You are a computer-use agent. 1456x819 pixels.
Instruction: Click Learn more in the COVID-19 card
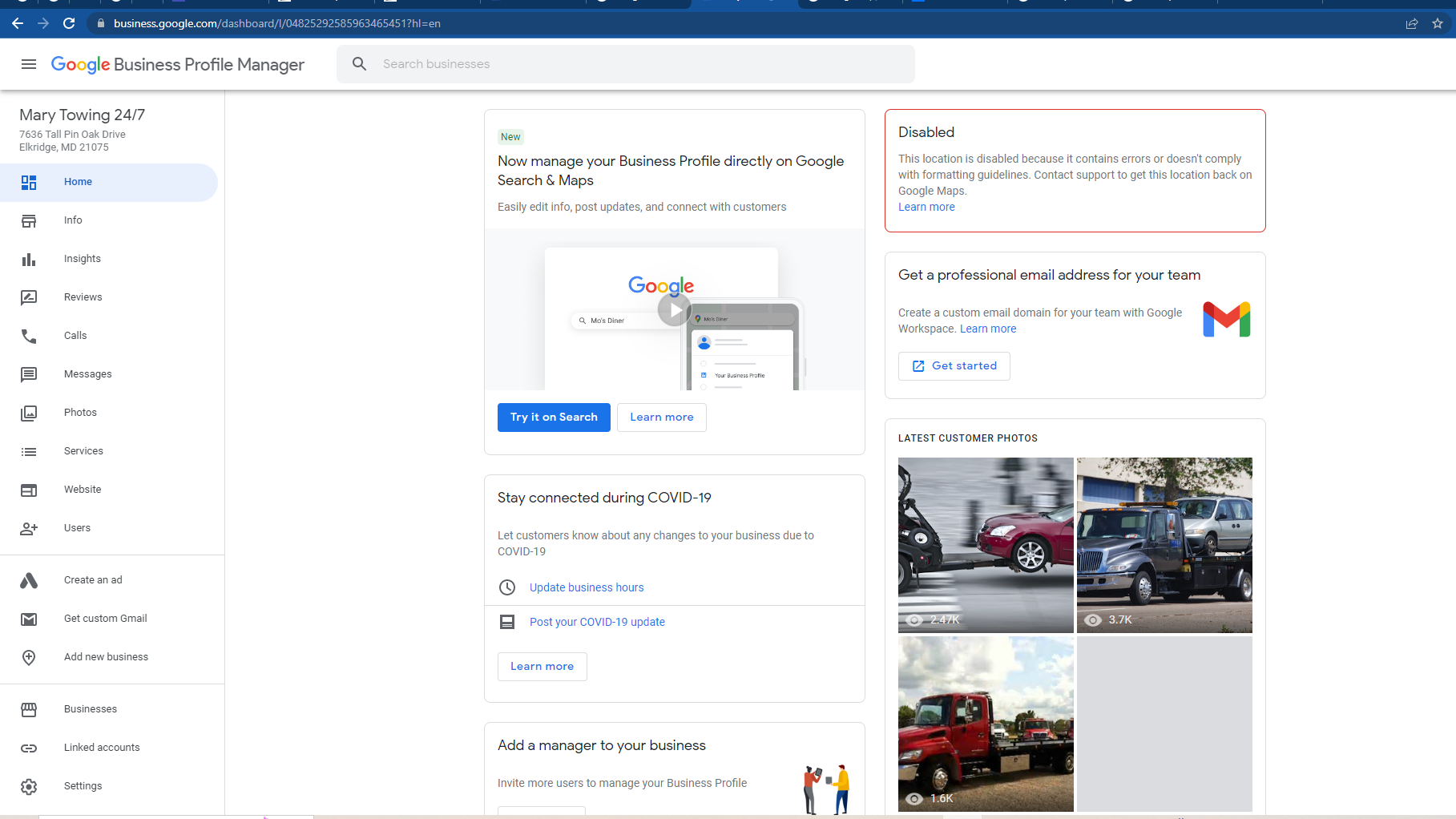(542, 667)
